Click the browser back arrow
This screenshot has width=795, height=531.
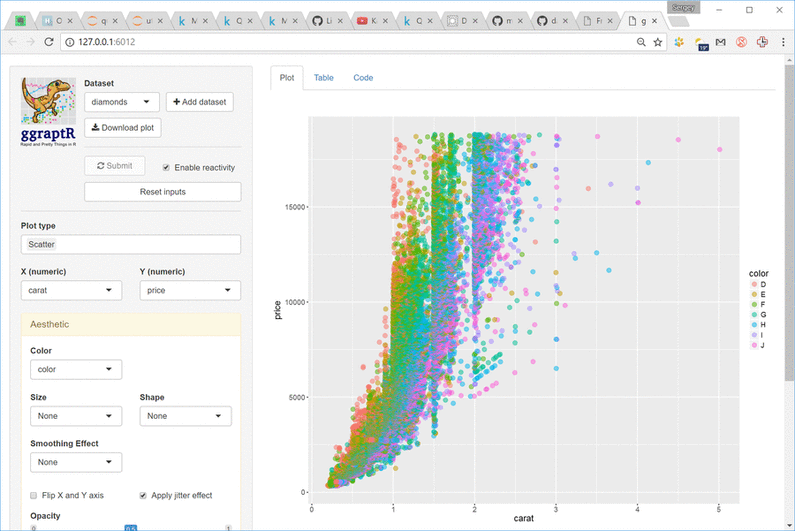[12, 42]
